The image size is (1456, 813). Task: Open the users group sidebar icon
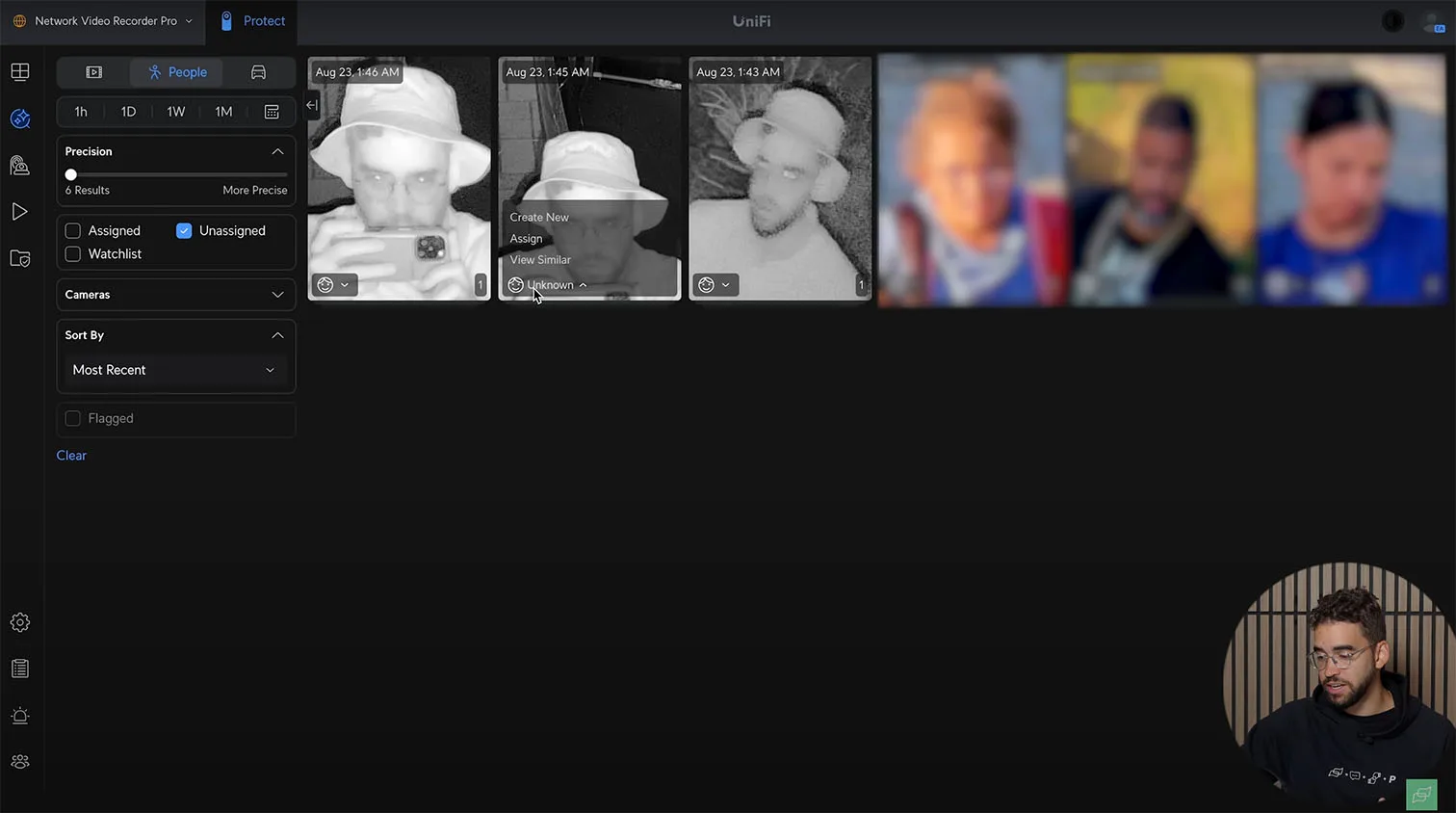[20, 762]
